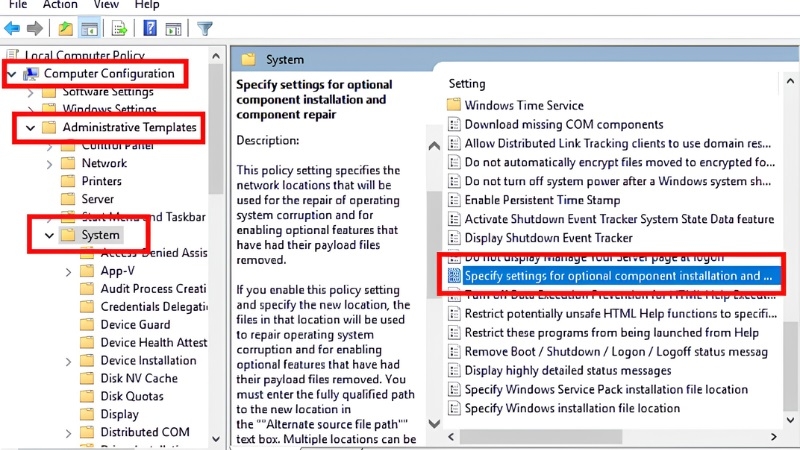Screen dimensions: 800x450
Task: Select Device Health Attestation tree folder
Action: pyautogui.click(x=154, y=342)
